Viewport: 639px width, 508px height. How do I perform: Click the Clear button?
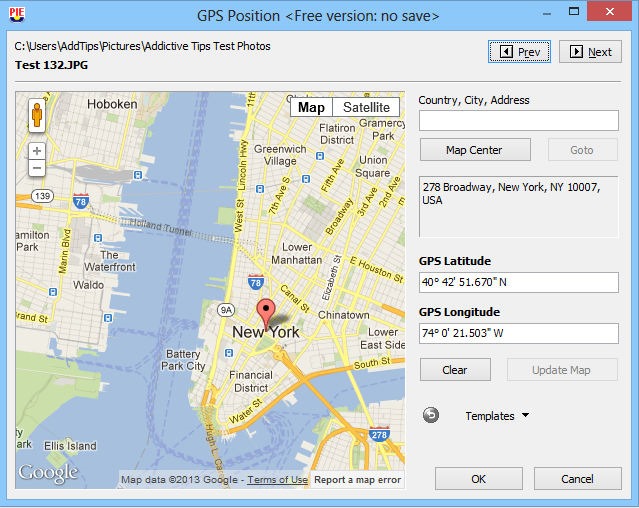(x=455, y=370)
